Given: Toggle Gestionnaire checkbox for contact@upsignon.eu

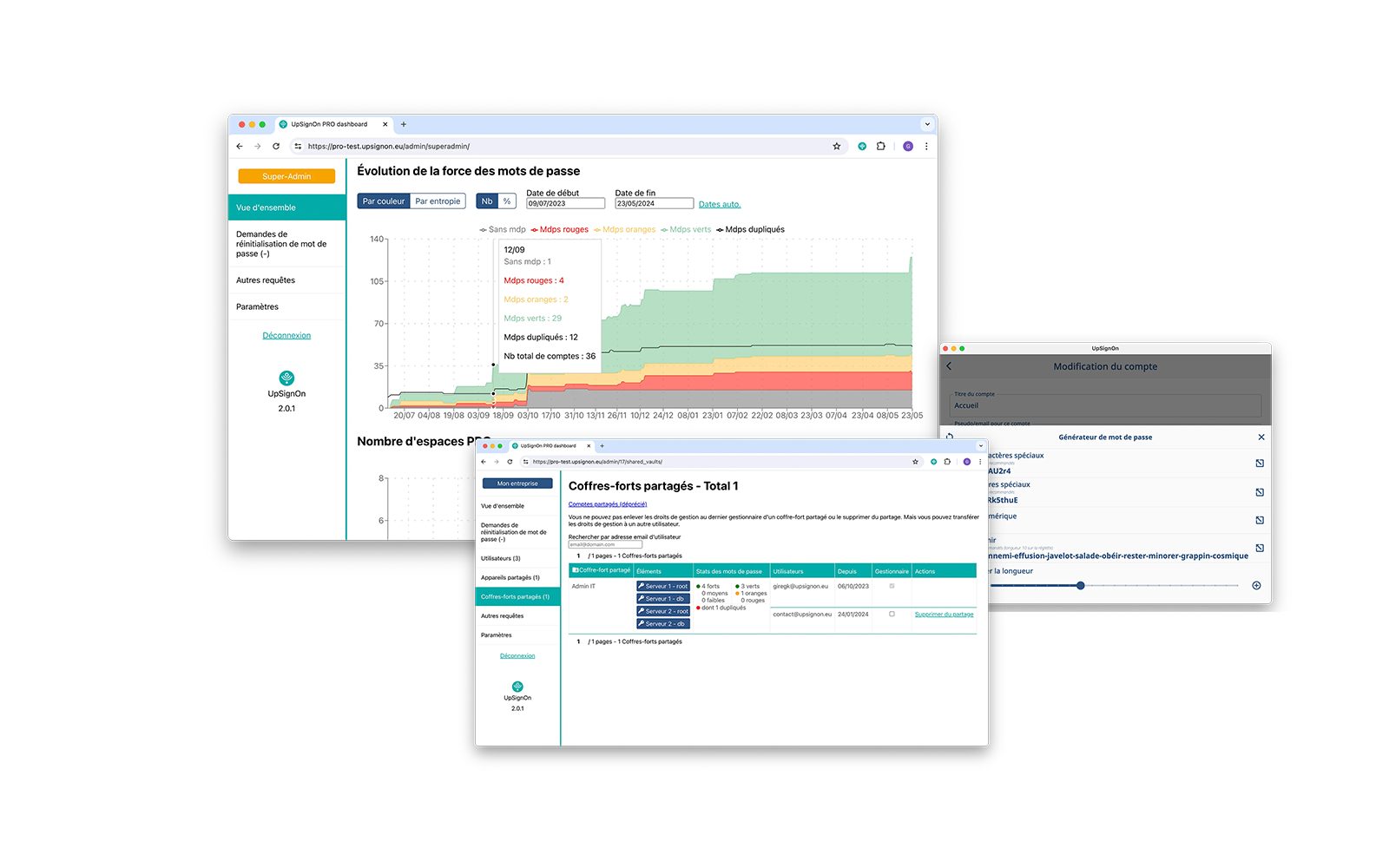Looking at the screenshot, I should [x=892, y=615].
